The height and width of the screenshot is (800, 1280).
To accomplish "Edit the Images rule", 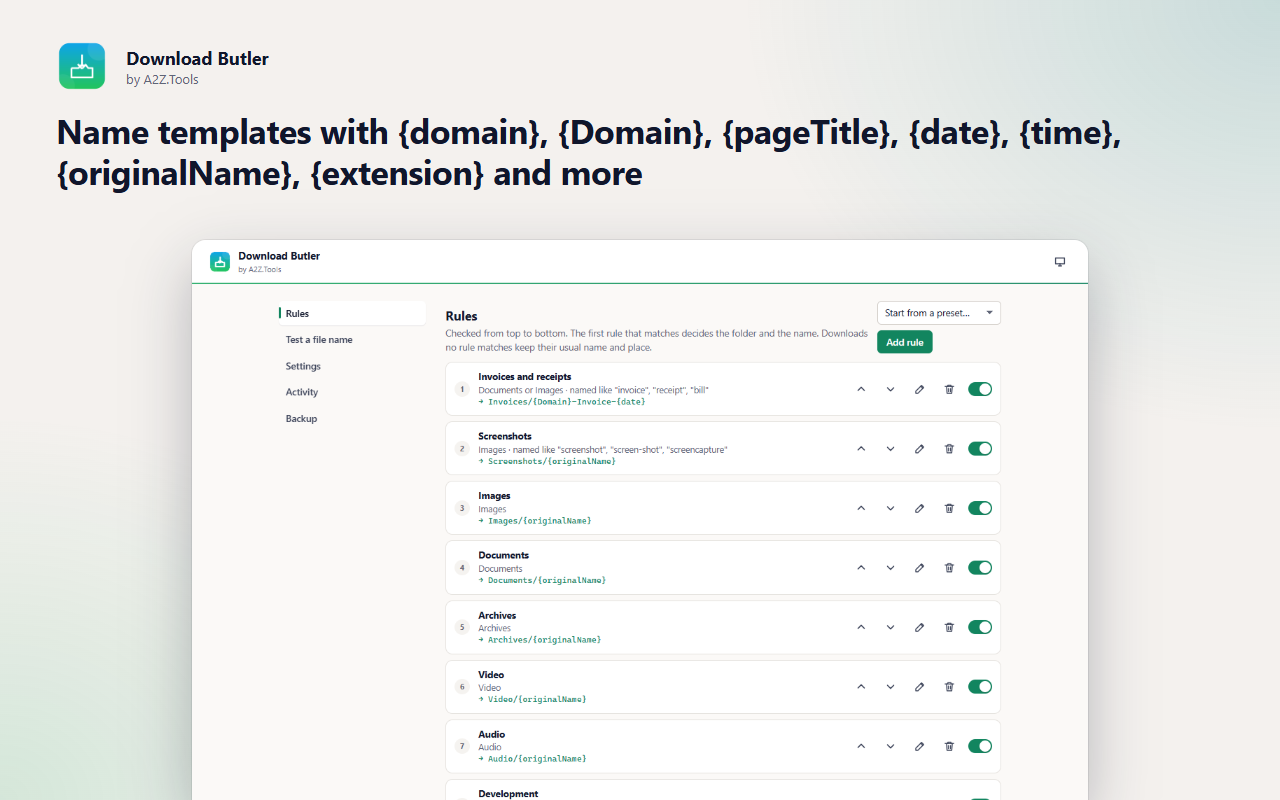I will tap(919, 508).
